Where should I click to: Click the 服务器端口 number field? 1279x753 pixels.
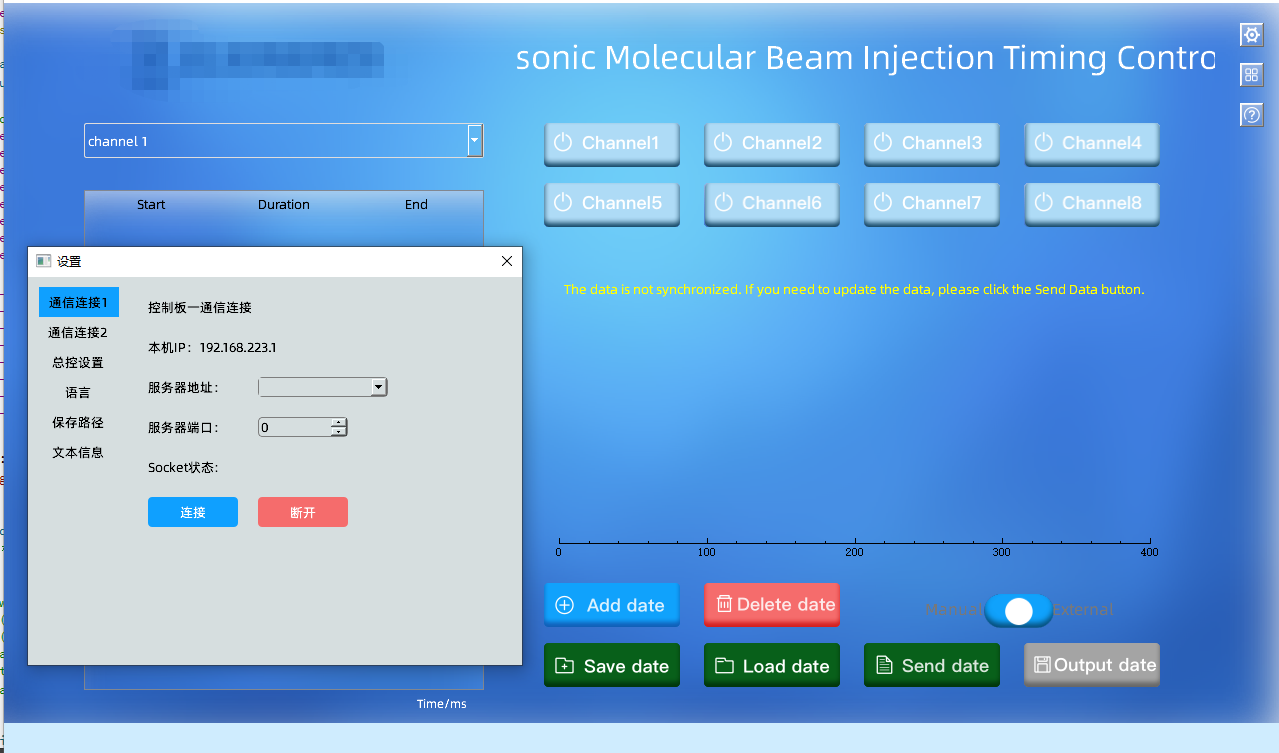pyautogui.click(x=294, y=427)
